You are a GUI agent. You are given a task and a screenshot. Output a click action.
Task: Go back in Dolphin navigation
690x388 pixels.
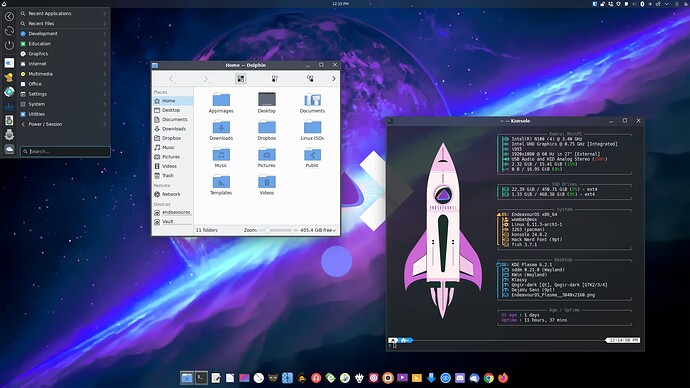(172, 79)
